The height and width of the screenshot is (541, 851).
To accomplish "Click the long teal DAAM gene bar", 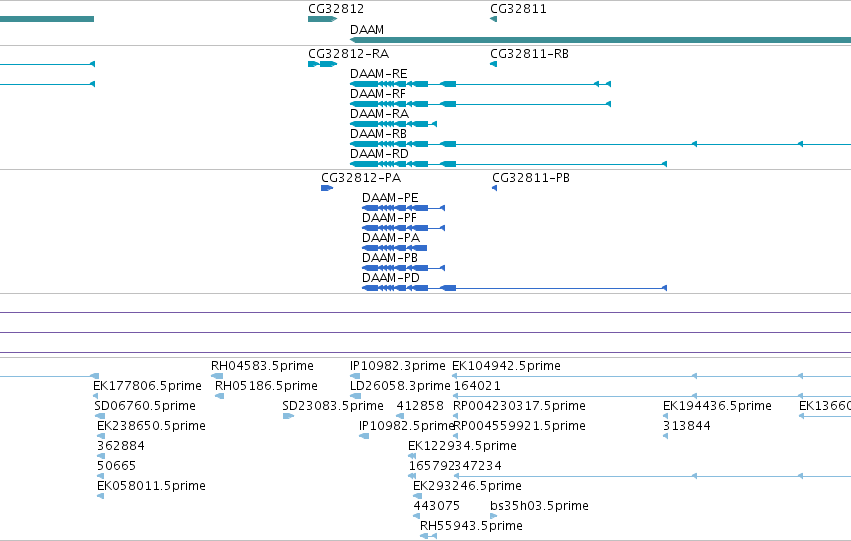I will pos(600,40).
